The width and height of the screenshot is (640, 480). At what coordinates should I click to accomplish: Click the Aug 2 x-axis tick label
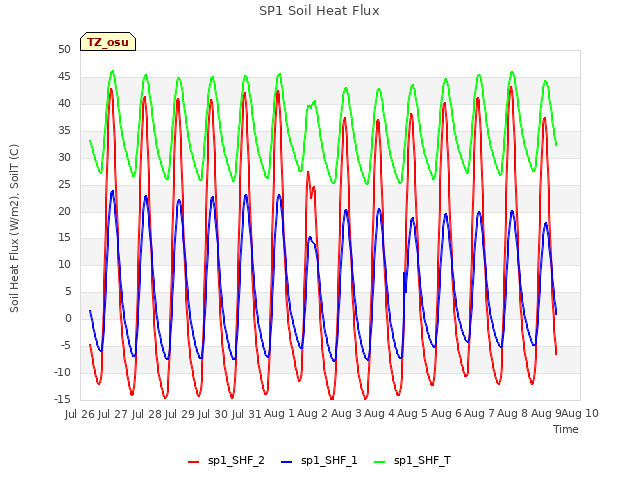[313, 413]
